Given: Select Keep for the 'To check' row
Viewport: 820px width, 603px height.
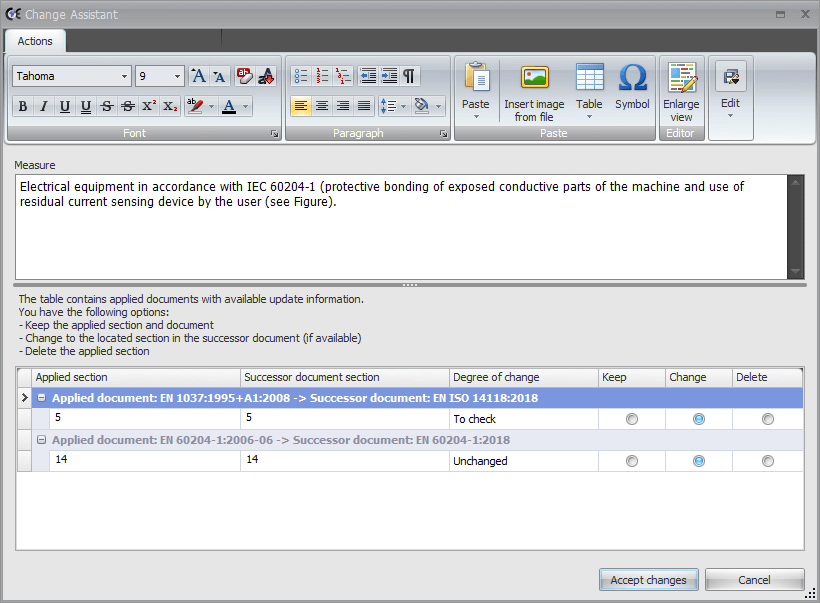Looking at the screenshot, I should (x=631, y=418).
